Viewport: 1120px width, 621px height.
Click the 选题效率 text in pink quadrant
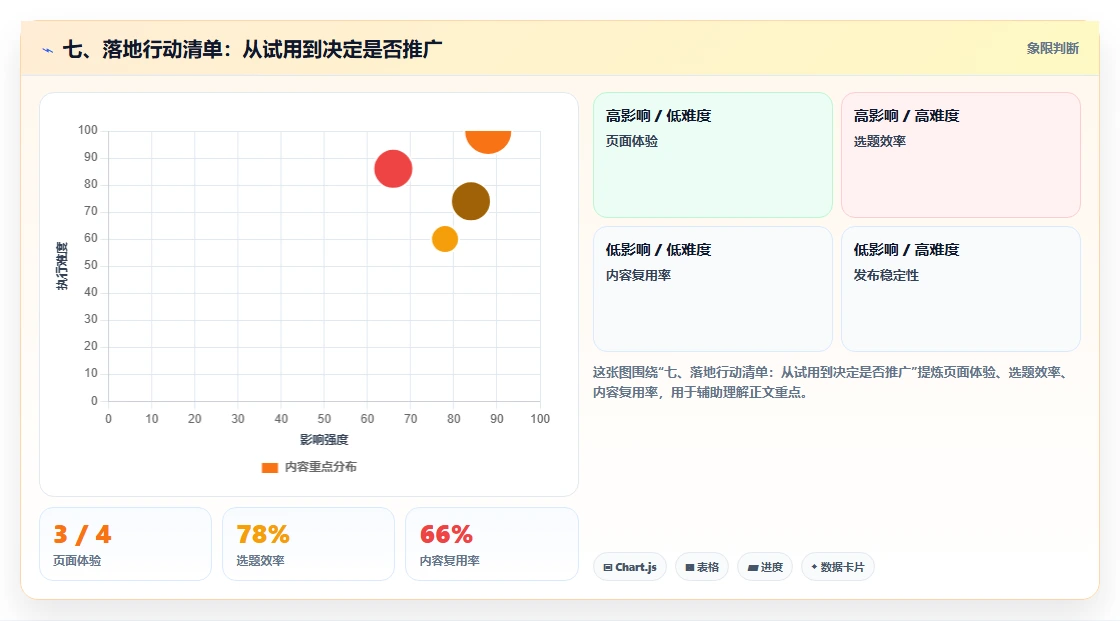pos(880,141)
